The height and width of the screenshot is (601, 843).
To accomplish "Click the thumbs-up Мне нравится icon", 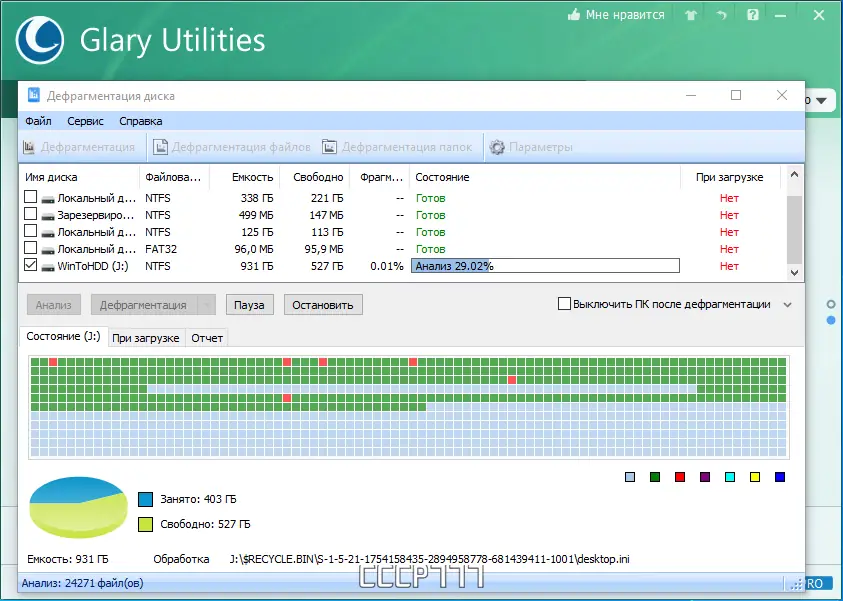I will [x=577, y=15].
